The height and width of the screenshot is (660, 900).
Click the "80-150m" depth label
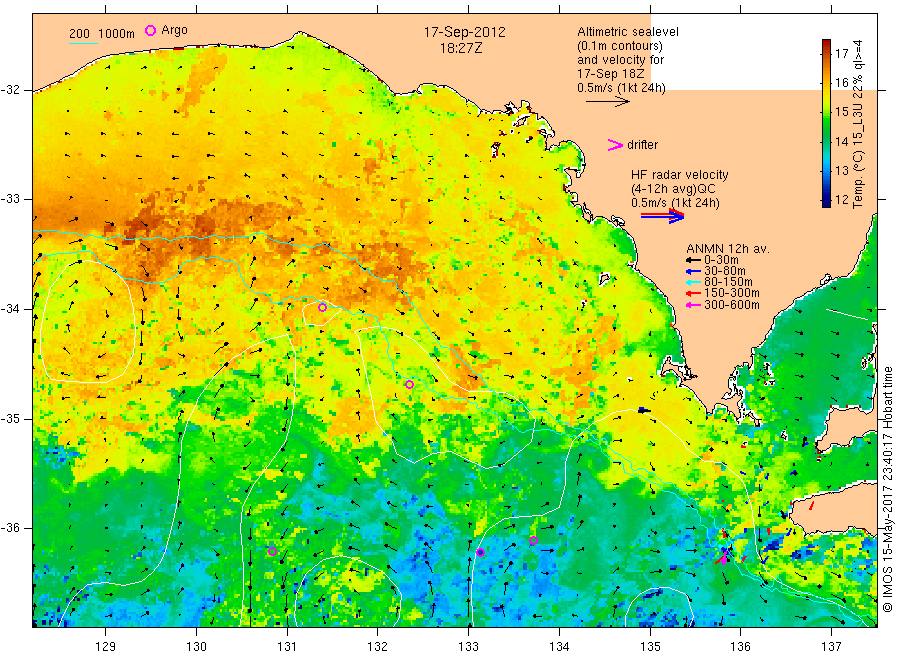click(x=728, y=282)
